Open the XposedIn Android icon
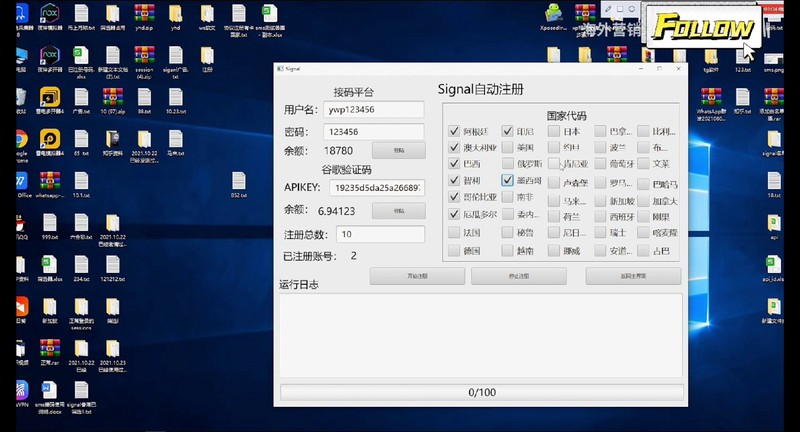800x432 pixels. click(554, 17)
